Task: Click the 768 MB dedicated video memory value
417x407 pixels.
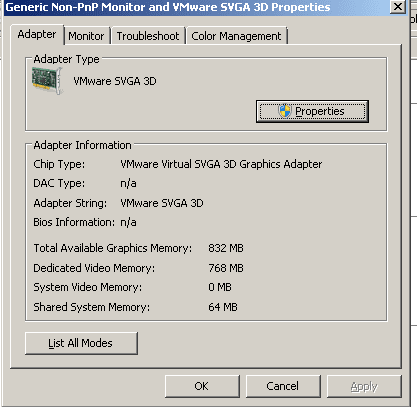Action: [226, 268]
